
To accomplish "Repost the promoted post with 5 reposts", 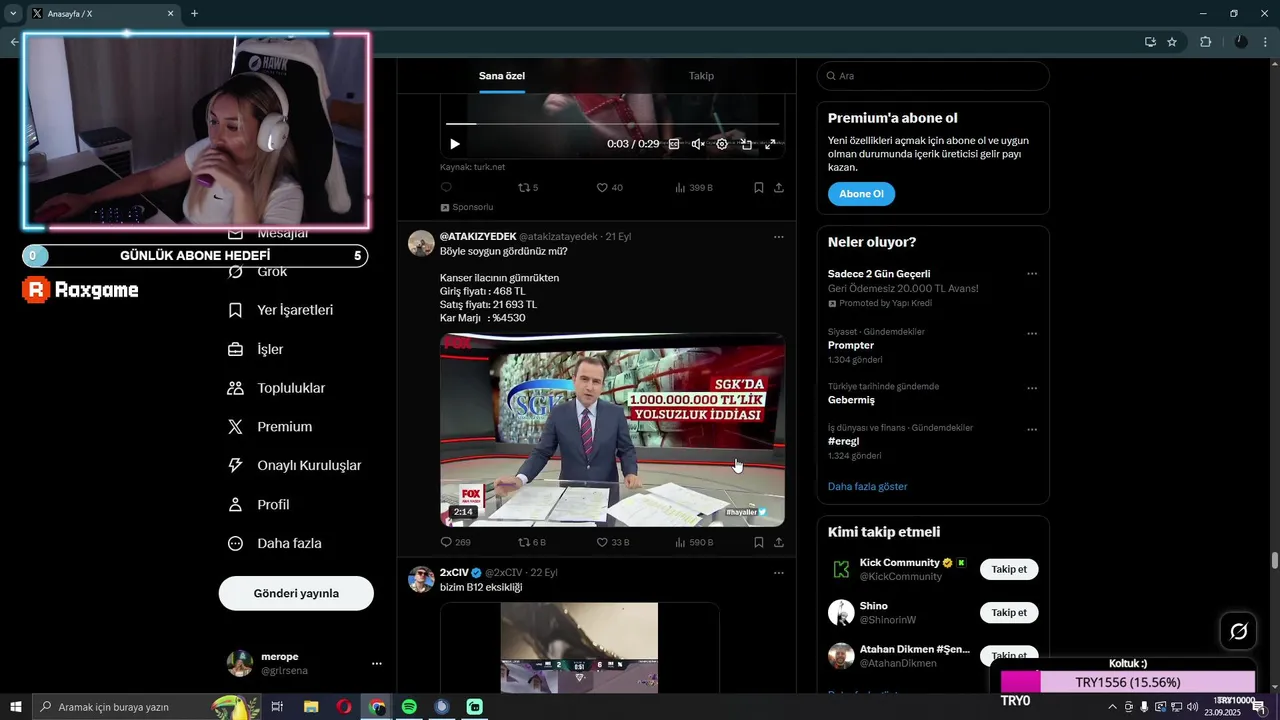I will click(x=527, y=187).
